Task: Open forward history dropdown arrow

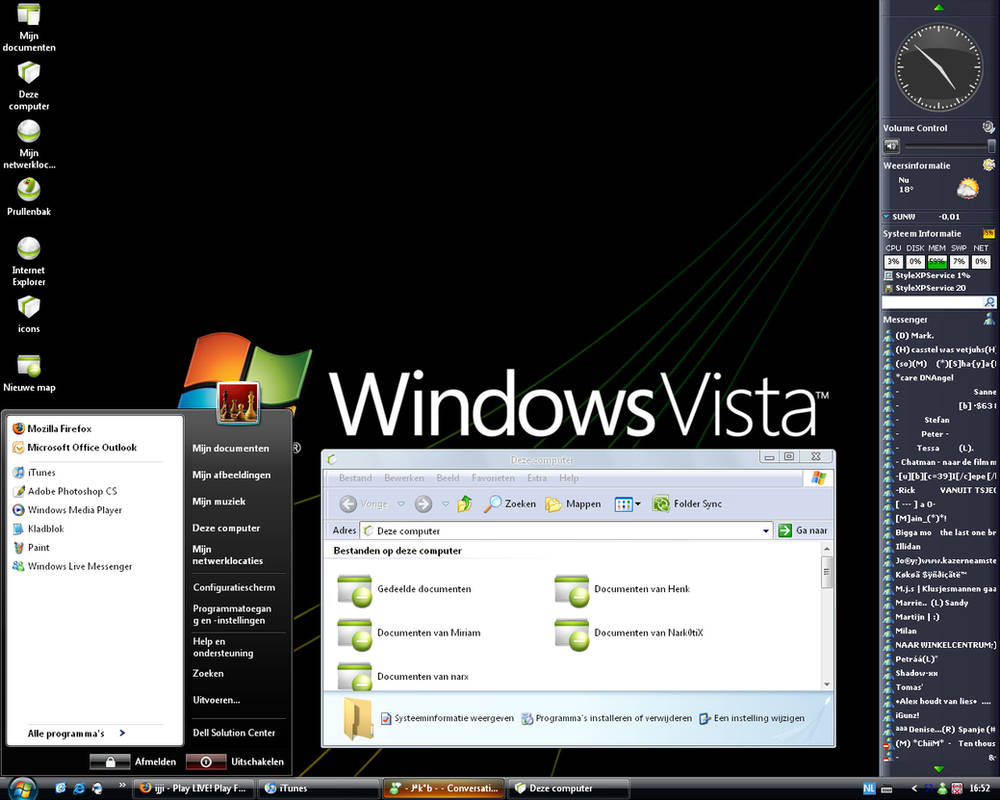Action: pyautogui.click(x=445, y=504)
